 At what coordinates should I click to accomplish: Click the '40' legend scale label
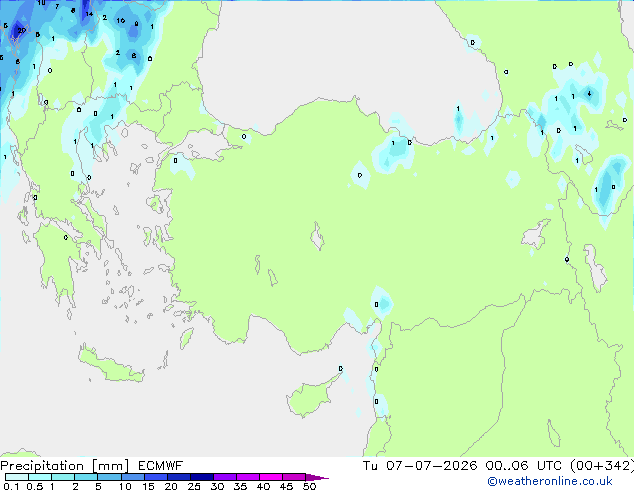click(x=263, y=486)
